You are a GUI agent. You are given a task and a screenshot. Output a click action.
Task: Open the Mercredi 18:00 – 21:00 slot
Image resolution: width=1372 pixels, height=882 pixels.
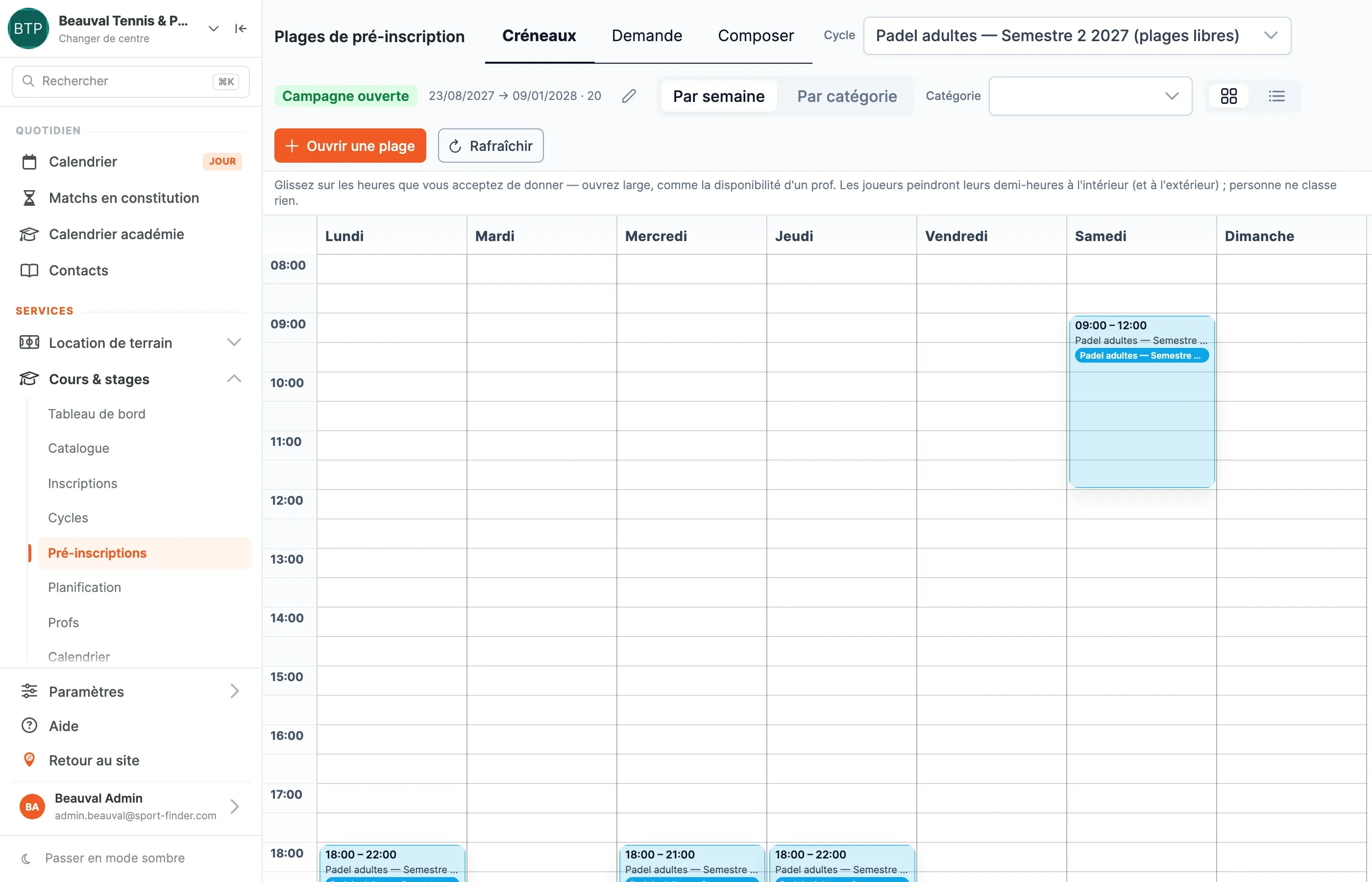click(x=691, y=863)
